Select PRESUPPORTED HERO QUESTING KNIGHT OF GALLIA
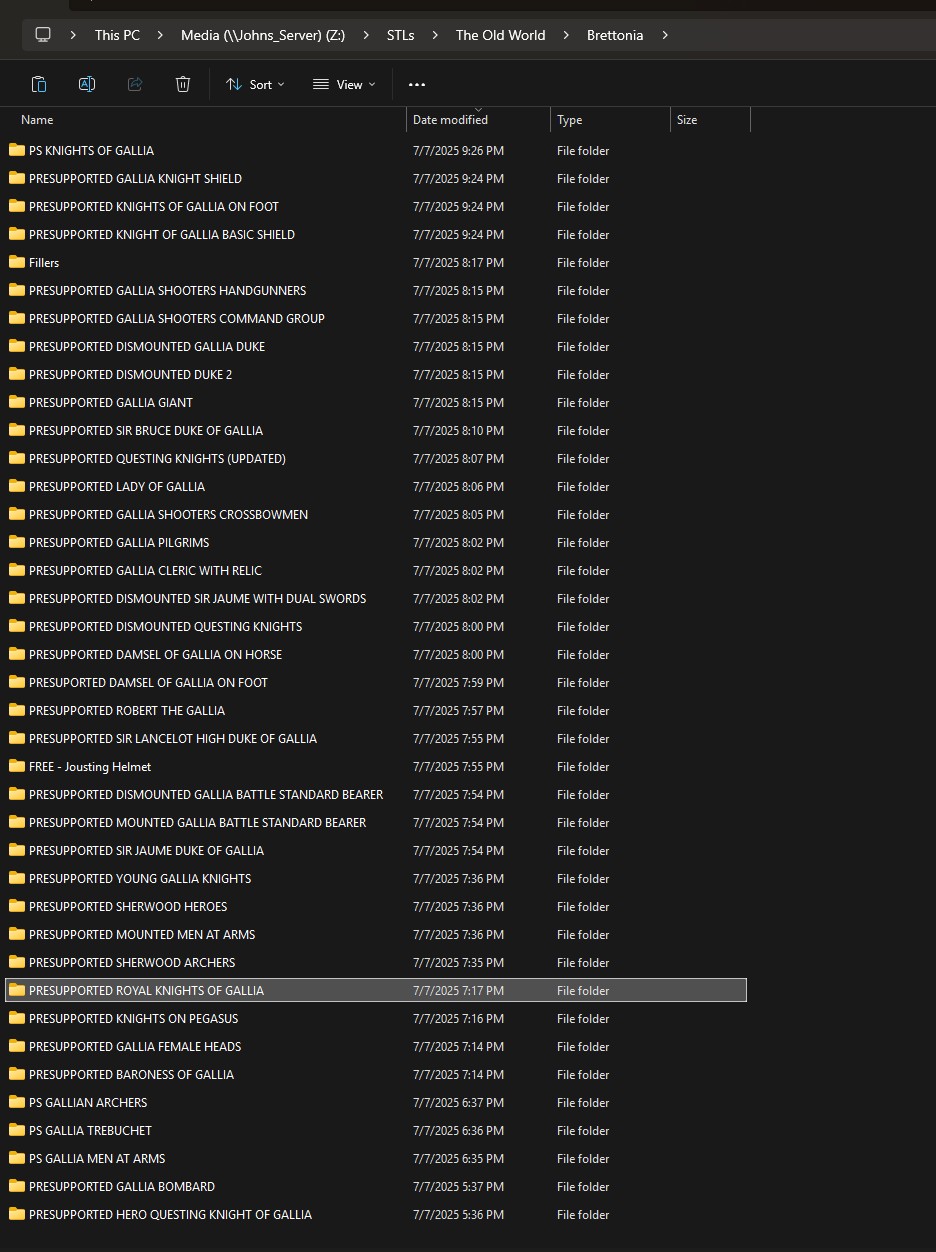936x1252 pixels. pos(170,1214)
